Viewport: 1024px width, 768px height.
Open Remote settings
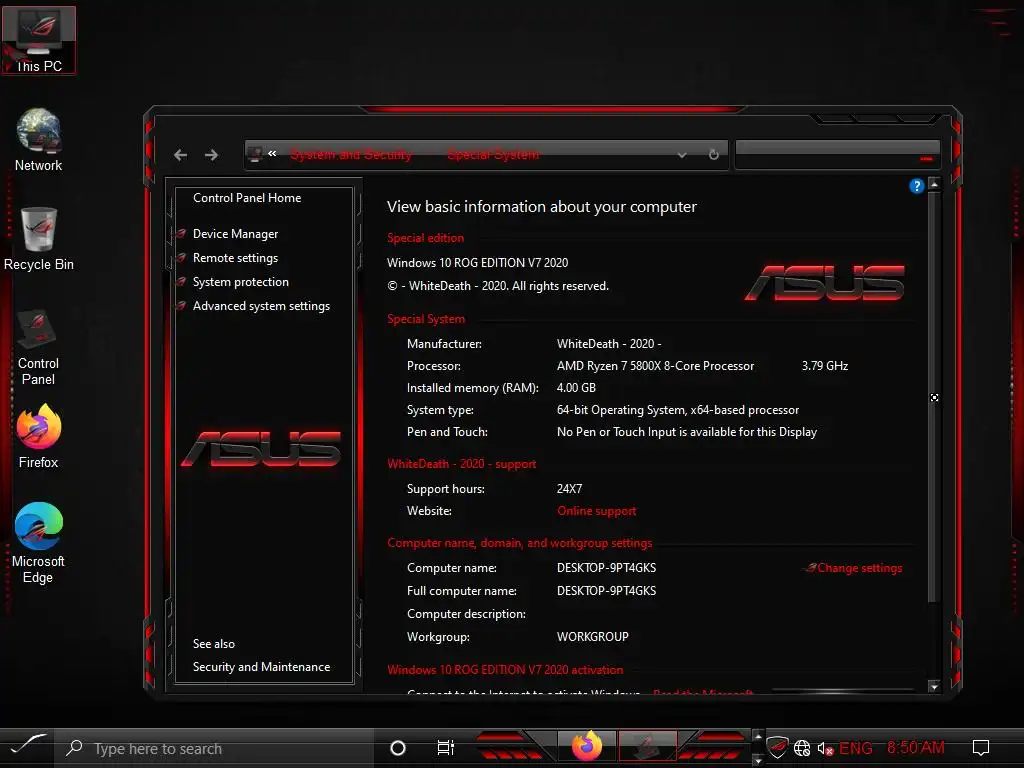point(235,258)
